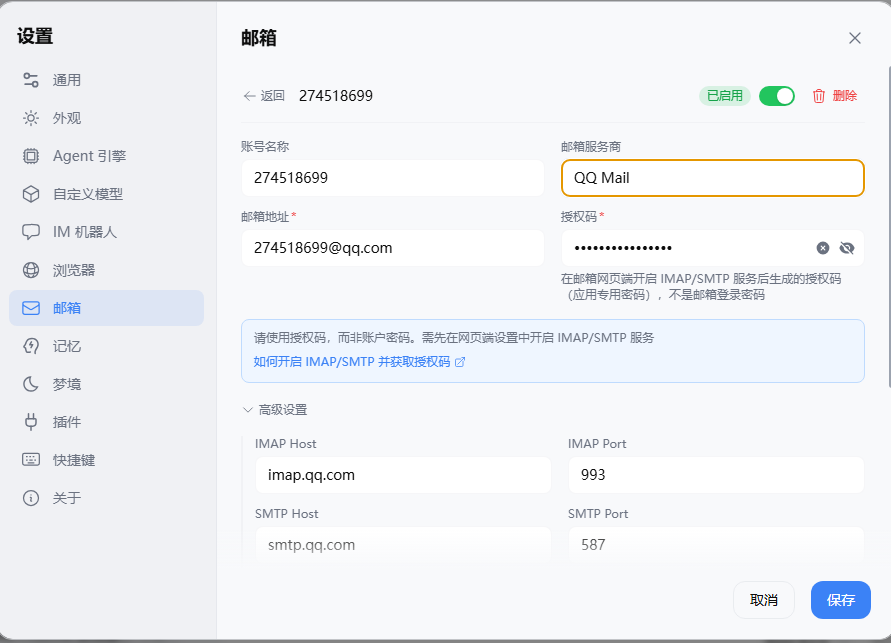Open the 通用 settings section

coord(106,80)
